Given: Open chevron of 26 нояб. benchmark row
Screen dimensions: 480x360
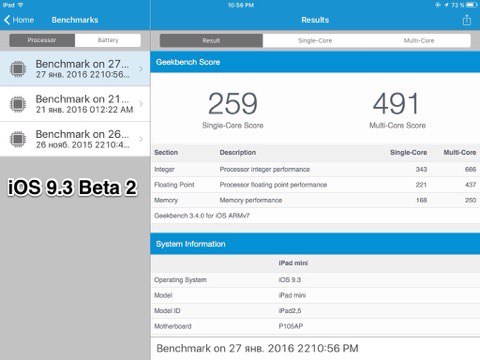Looking at the screenshot, I should tap(141, 139).
